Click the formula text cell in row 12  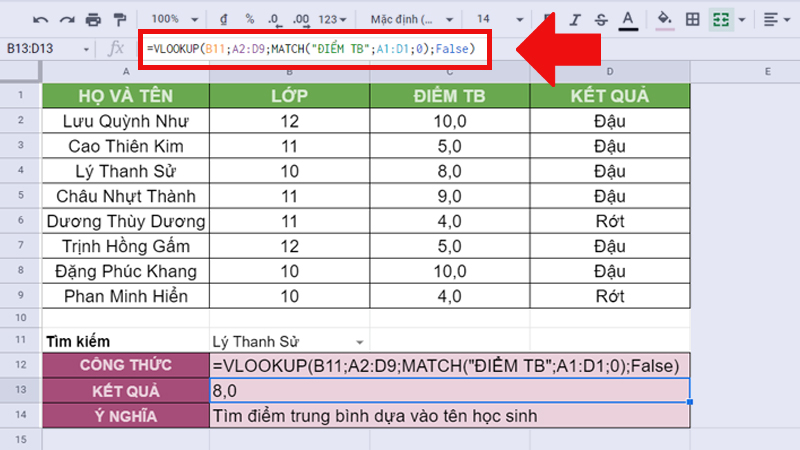[x=449, y=365]
